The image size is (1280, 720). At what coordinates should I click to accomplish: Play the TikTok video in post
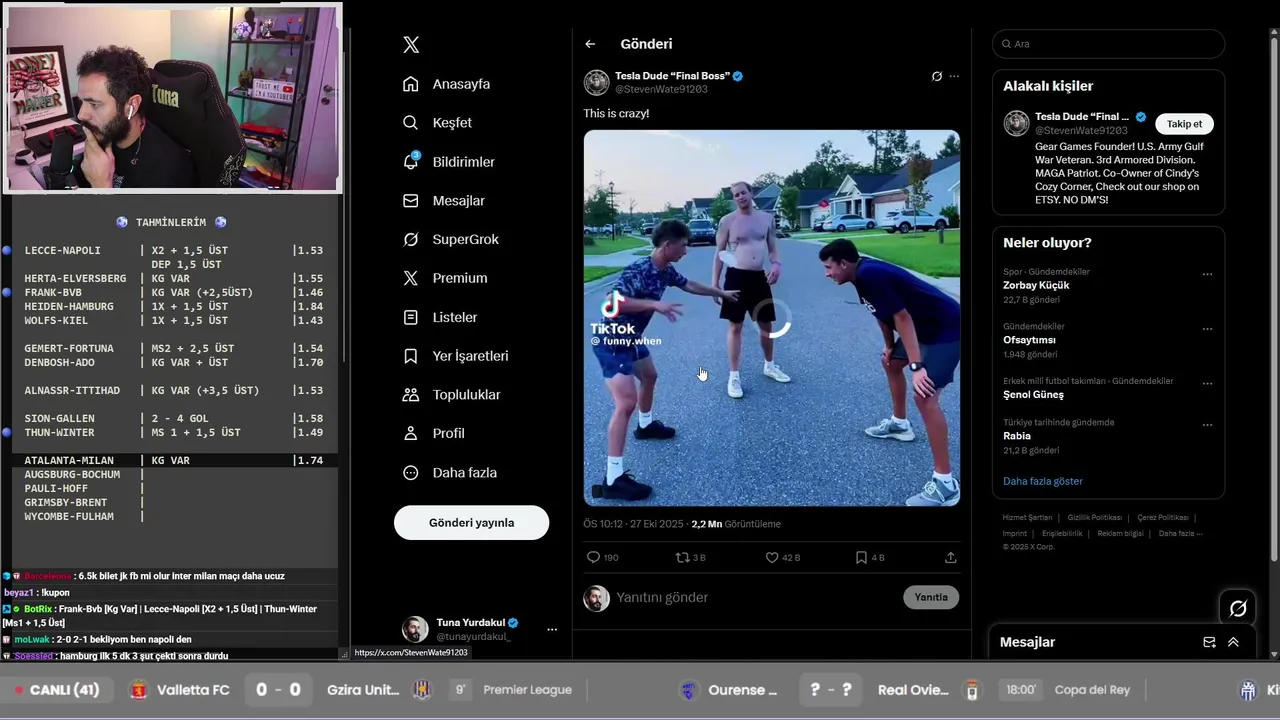coord(771,318)
